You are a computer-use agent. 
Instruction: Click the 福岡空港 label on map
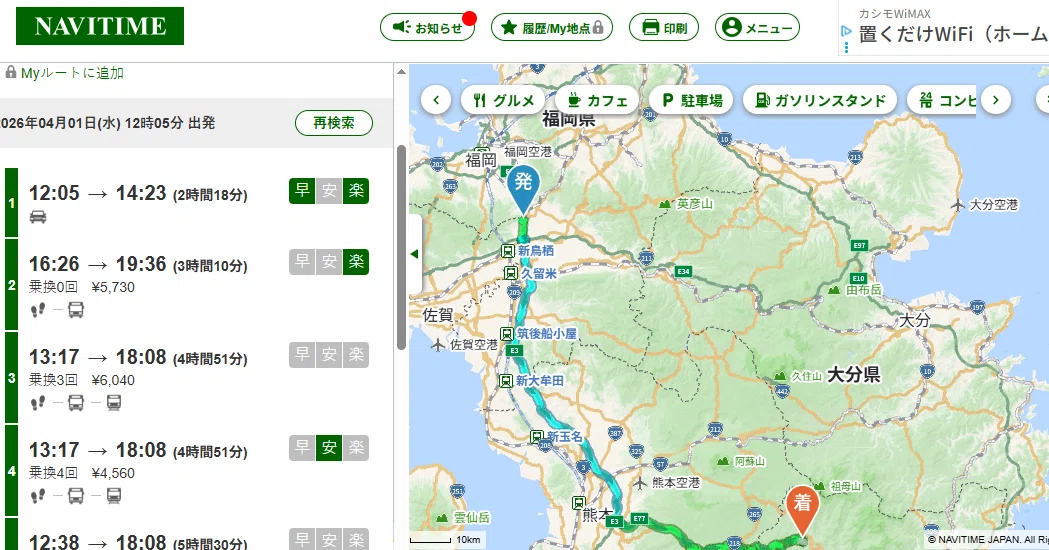point(528,152)
